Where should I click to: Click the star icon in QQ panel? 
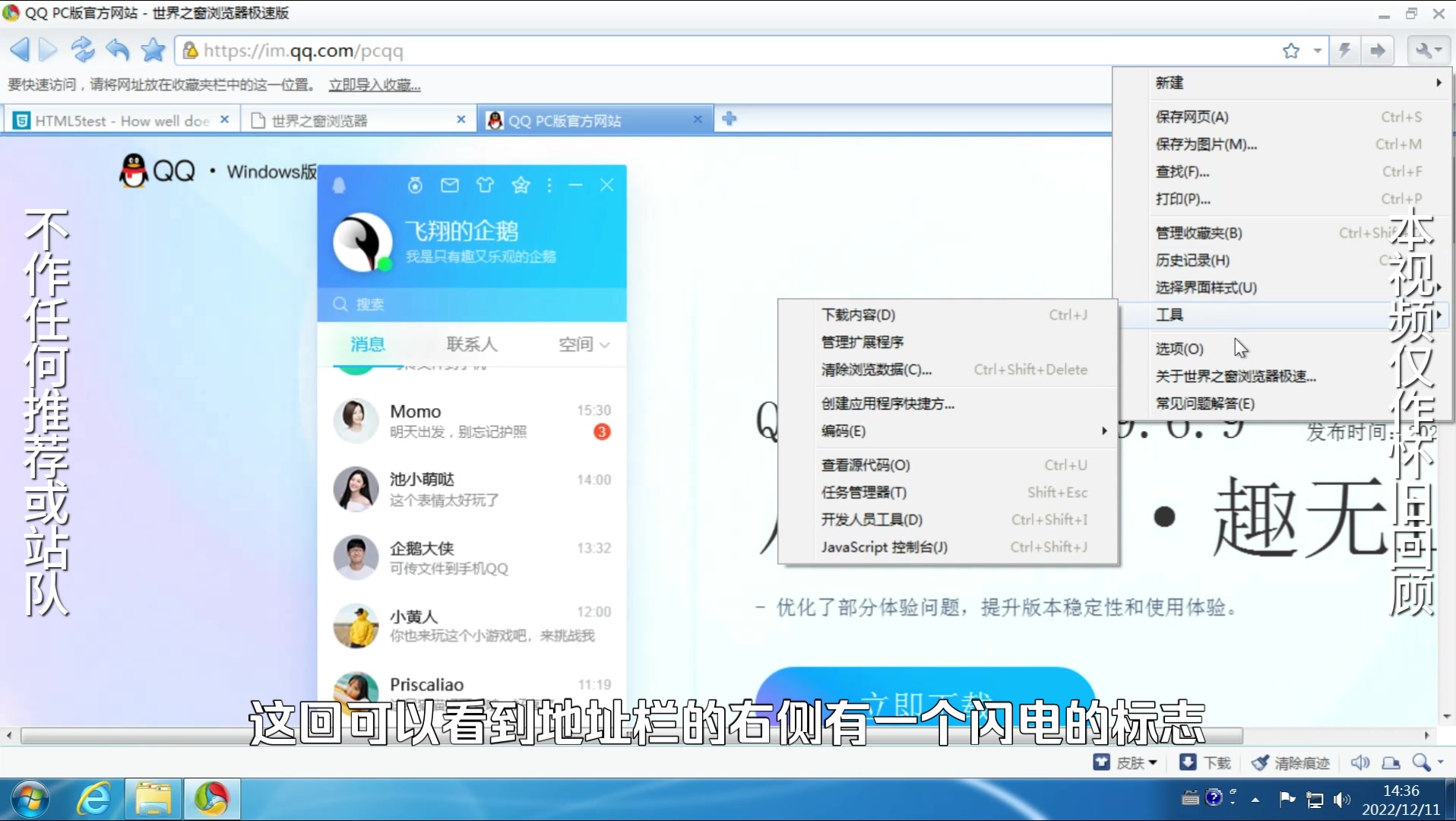(x=521, y=185)
